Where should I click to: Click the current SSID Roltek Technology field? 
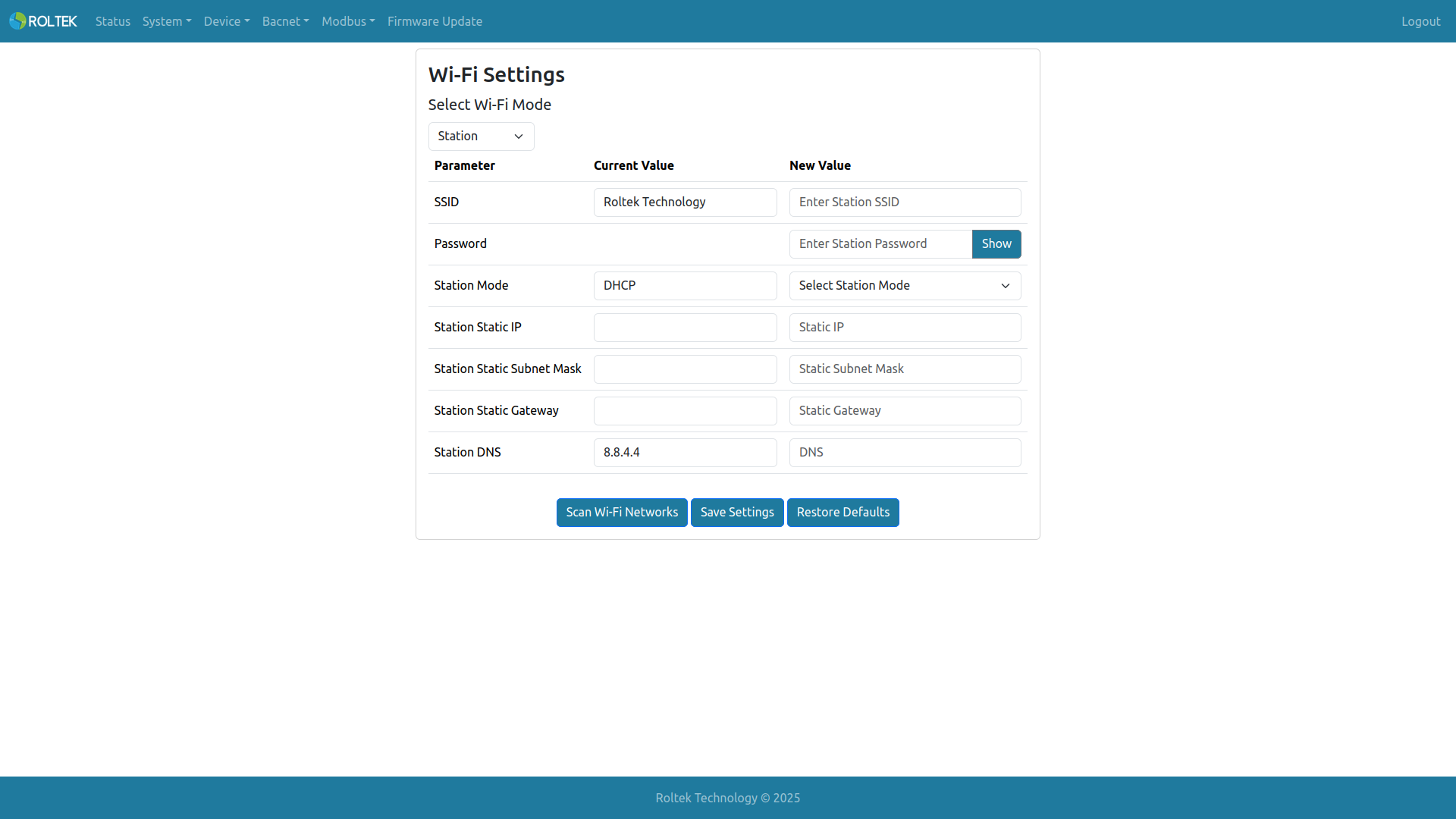[x=685, y=202]
